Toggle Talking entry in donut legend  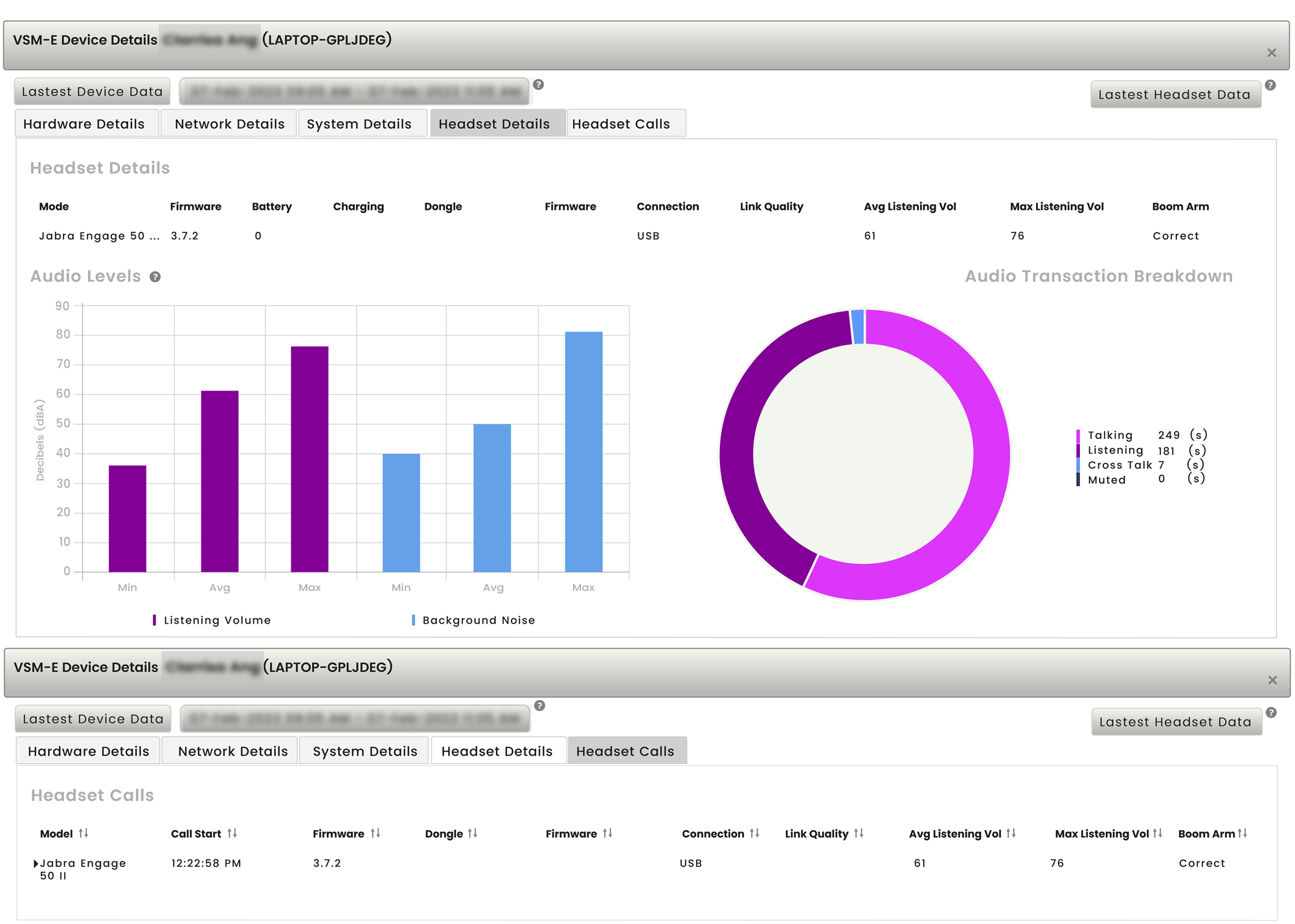1110,435
